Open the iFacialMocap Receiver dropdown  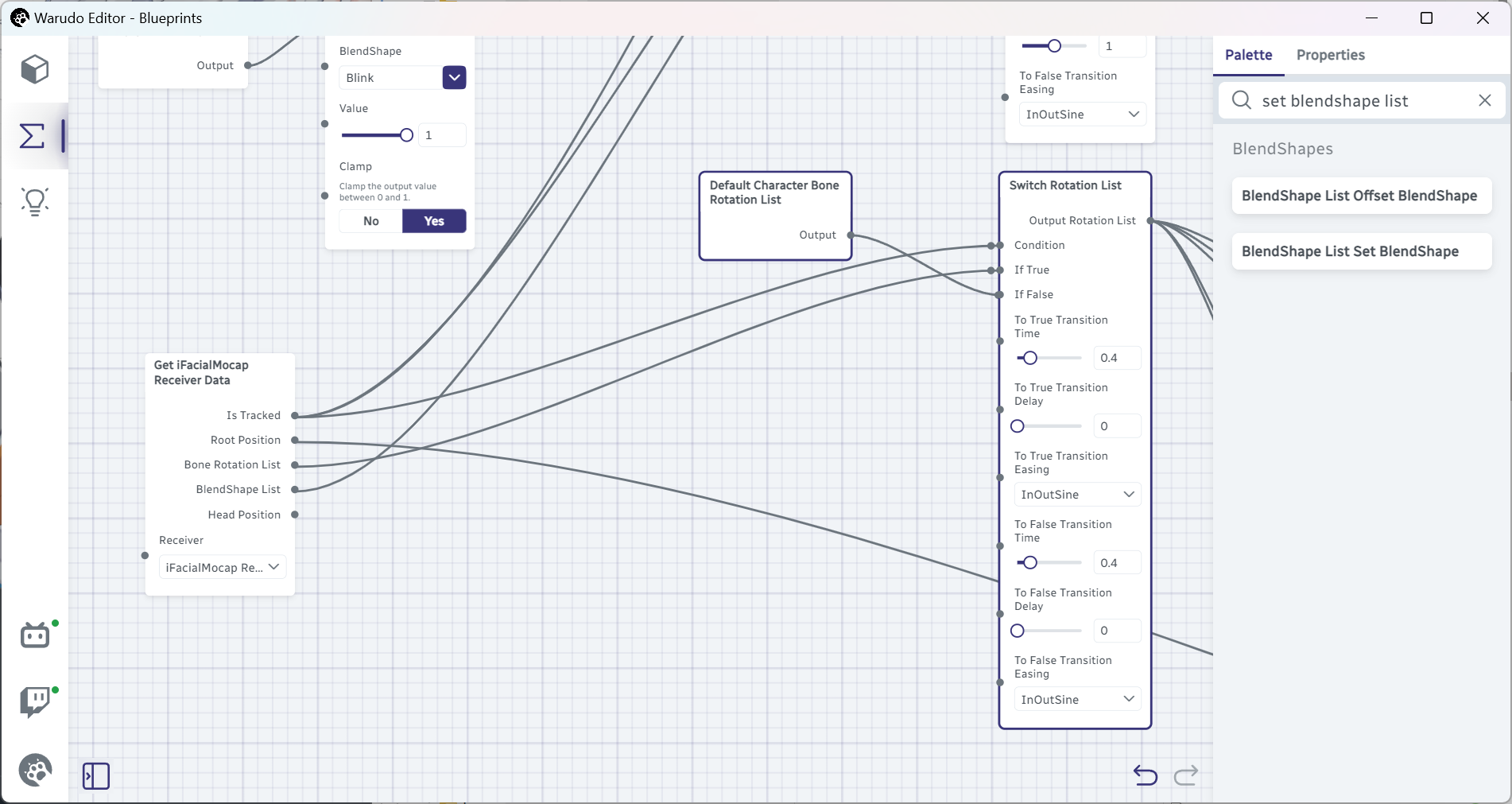223,567
